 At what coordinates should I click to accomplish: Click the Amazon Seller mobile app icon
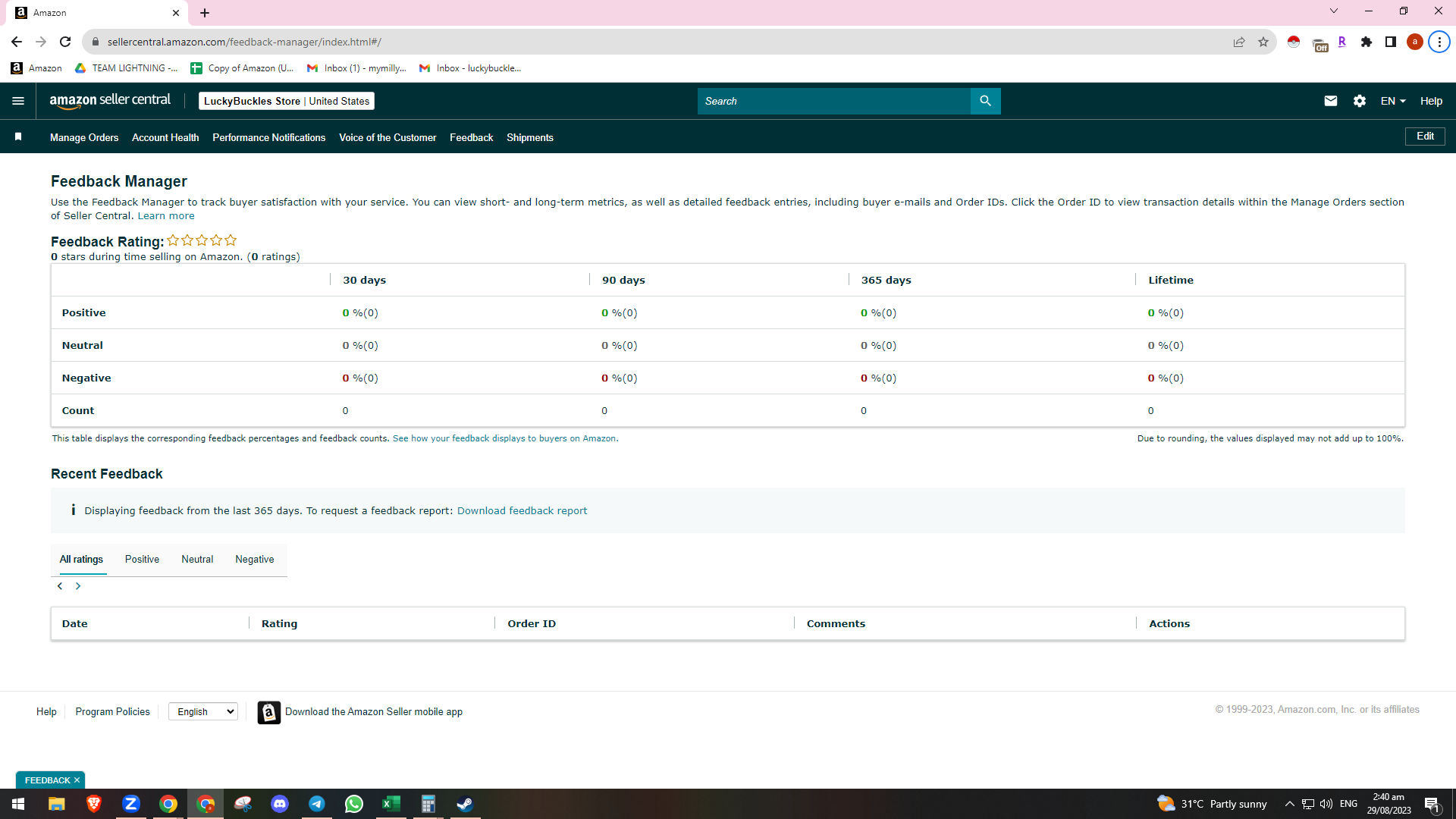click(x=268, y=712)
